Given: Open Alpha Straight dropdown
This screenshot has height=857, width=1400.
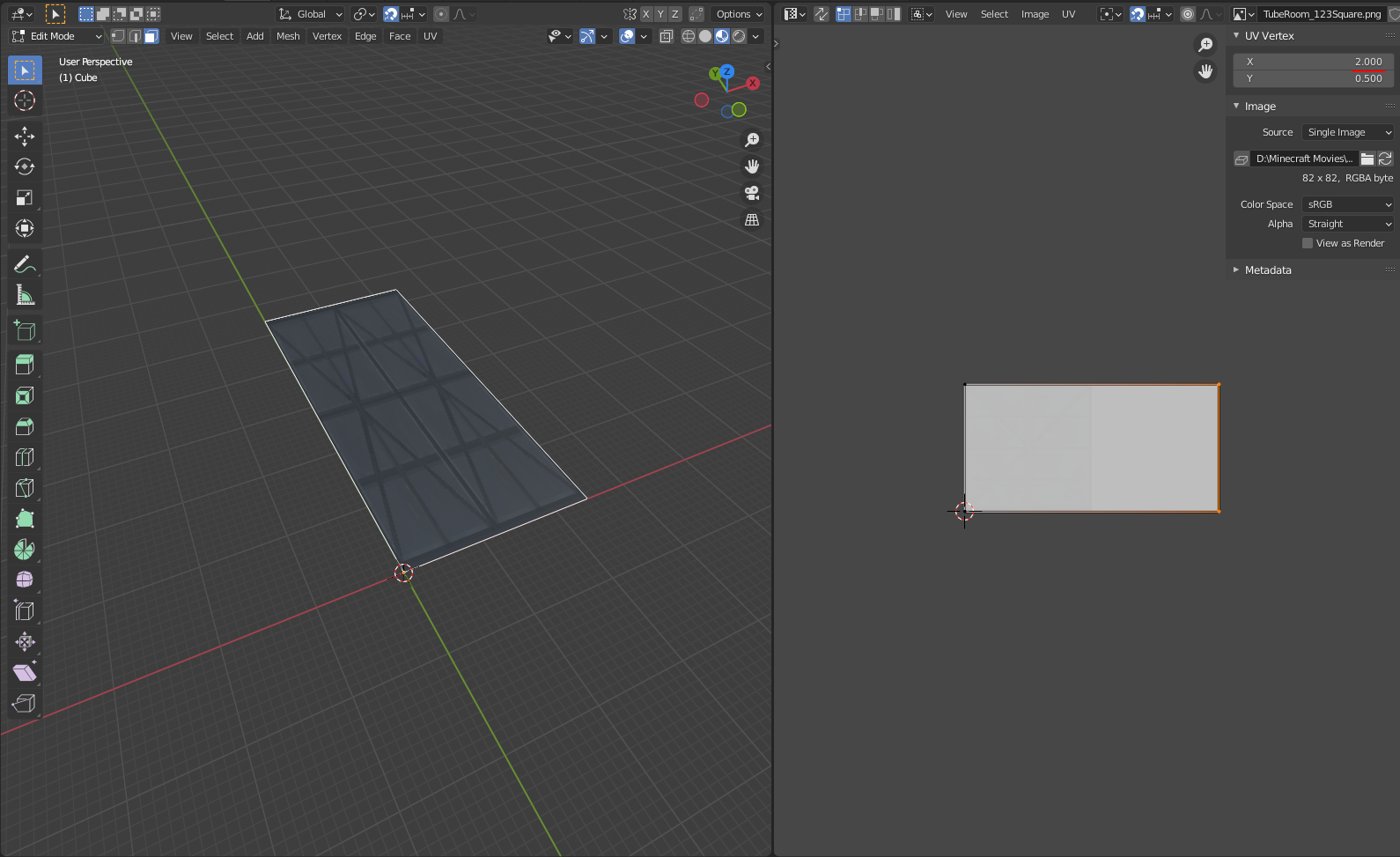Looking at the screenshot, I should click(1347, 224).
